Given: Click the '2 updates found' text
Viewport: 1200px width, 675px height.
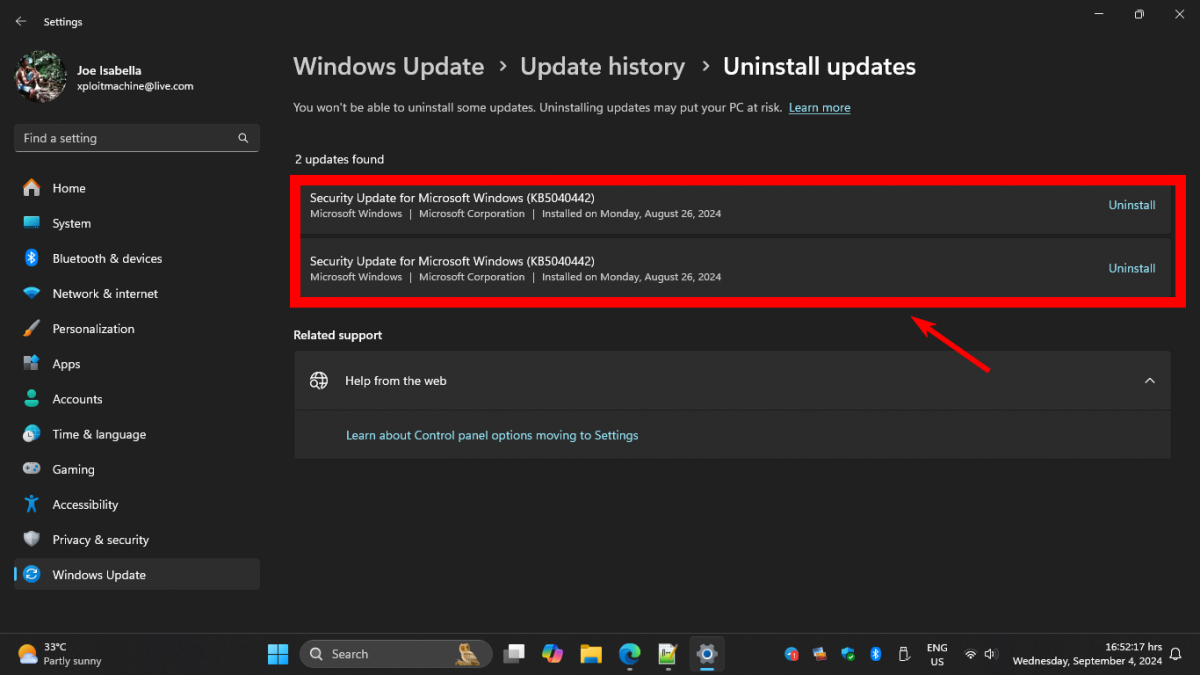Looking at the screenshot, I should pos(339,159).
